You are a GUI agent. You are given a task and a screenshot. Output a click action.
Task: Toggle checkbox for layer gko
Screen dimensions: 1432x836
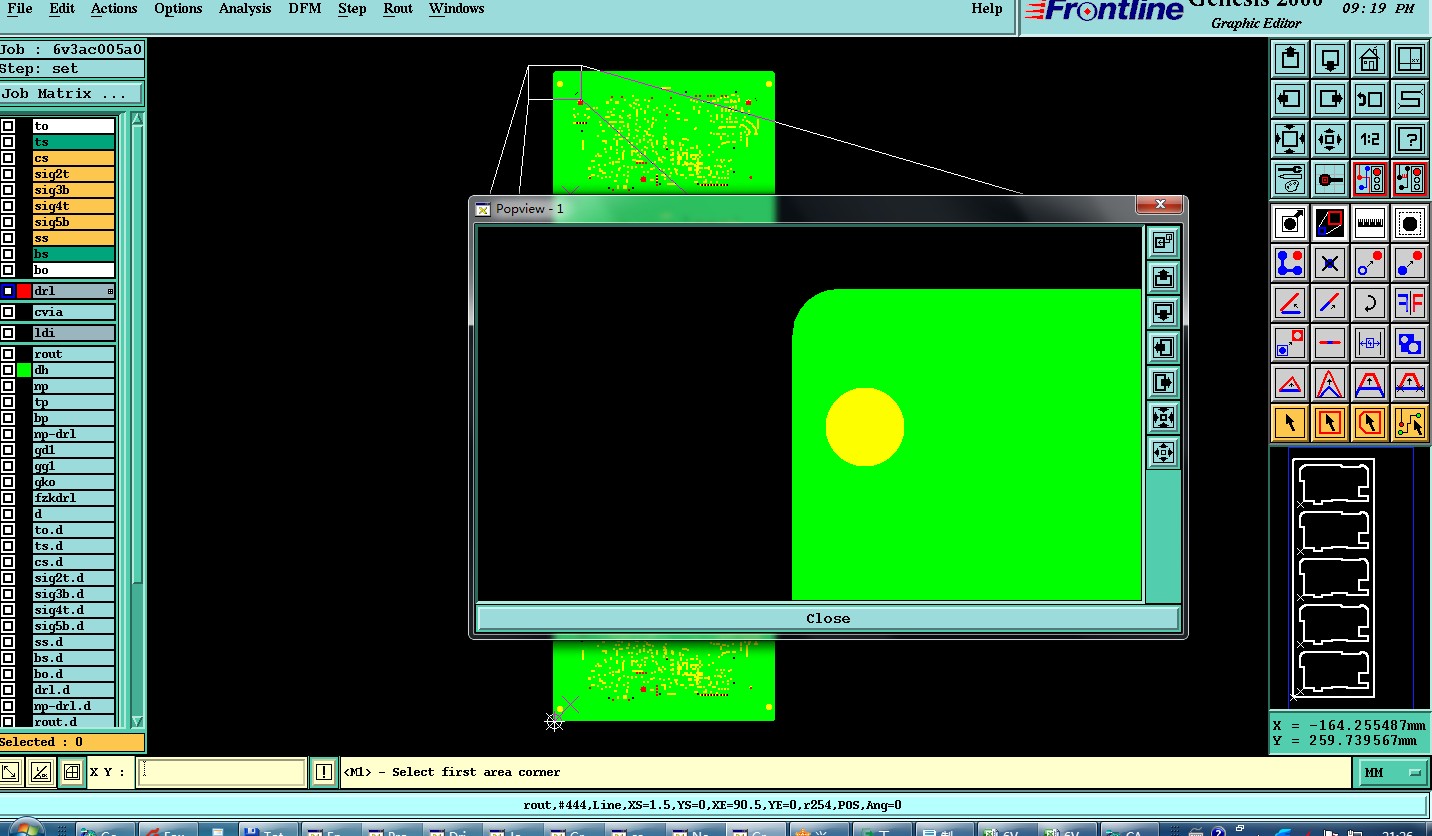pyautogui.click(x=8, y=482)
